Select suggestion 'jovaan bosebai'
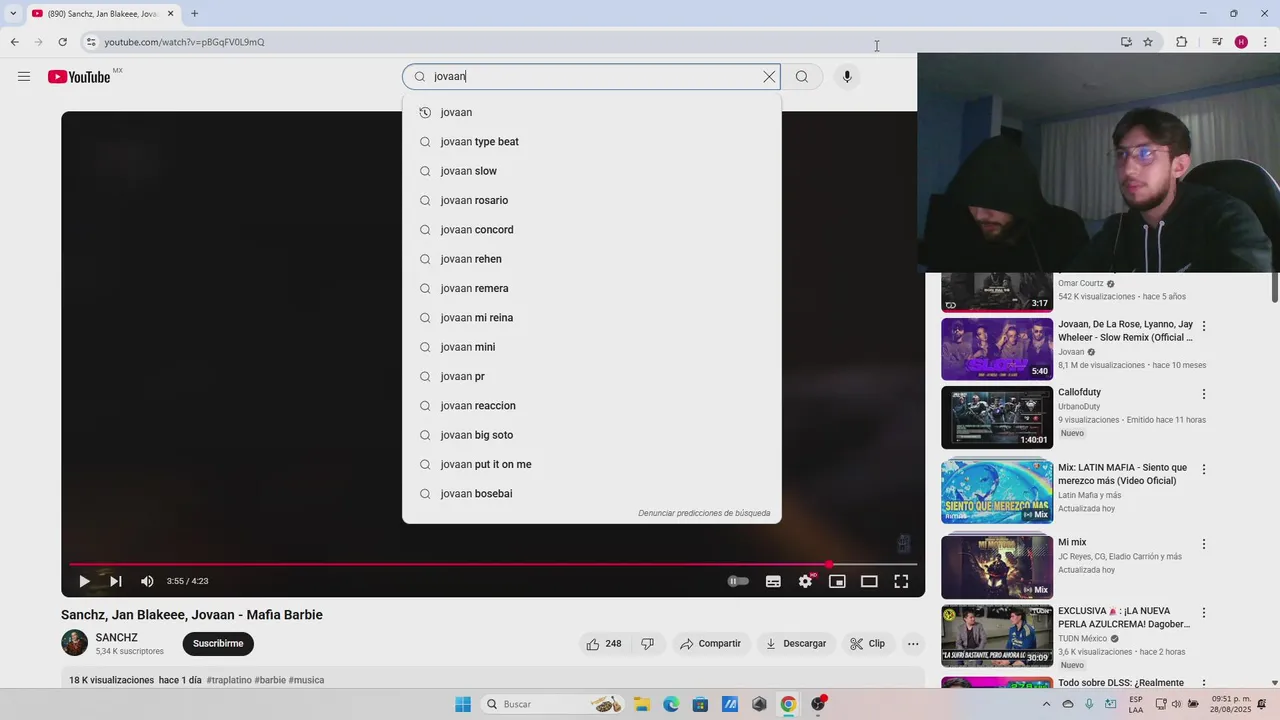1280x720 pixels. (x=592, y=494)
